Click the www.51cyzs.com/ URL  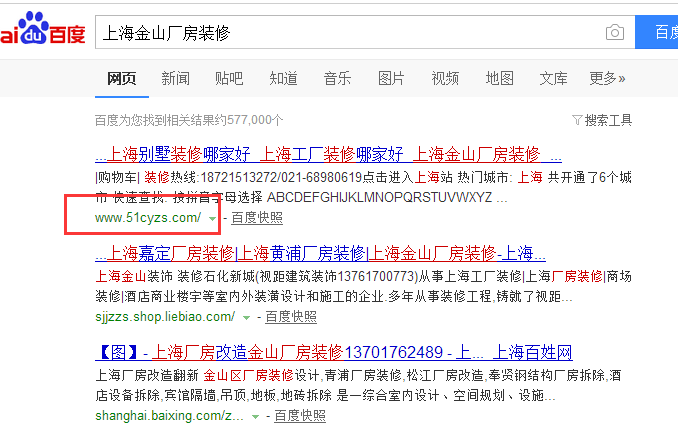pyautogui.click(x=148, y=218)
